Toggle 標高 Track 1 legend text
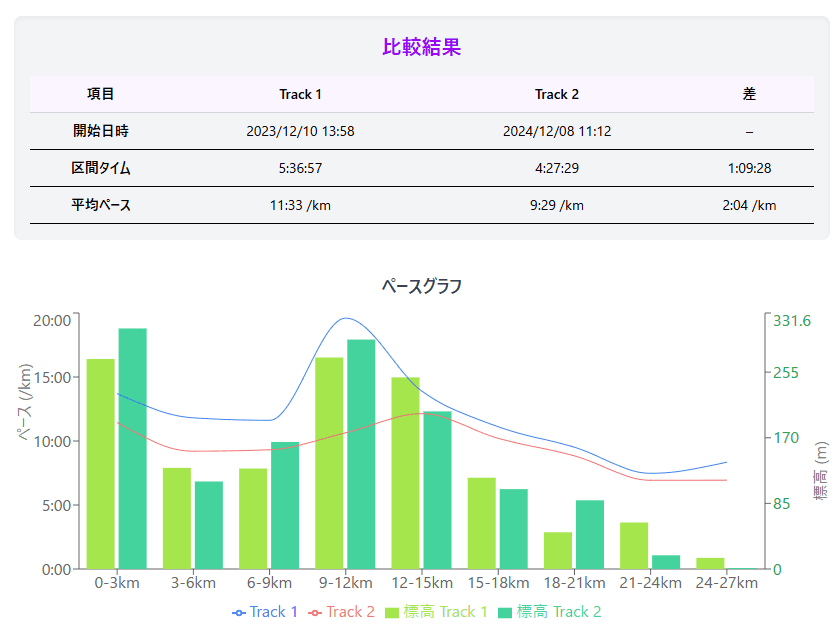 pos(445,612)
